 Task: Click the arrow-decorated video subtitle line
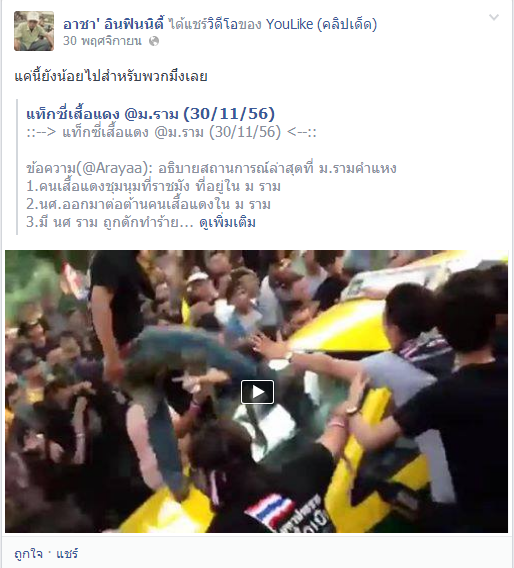coord(171,132)
